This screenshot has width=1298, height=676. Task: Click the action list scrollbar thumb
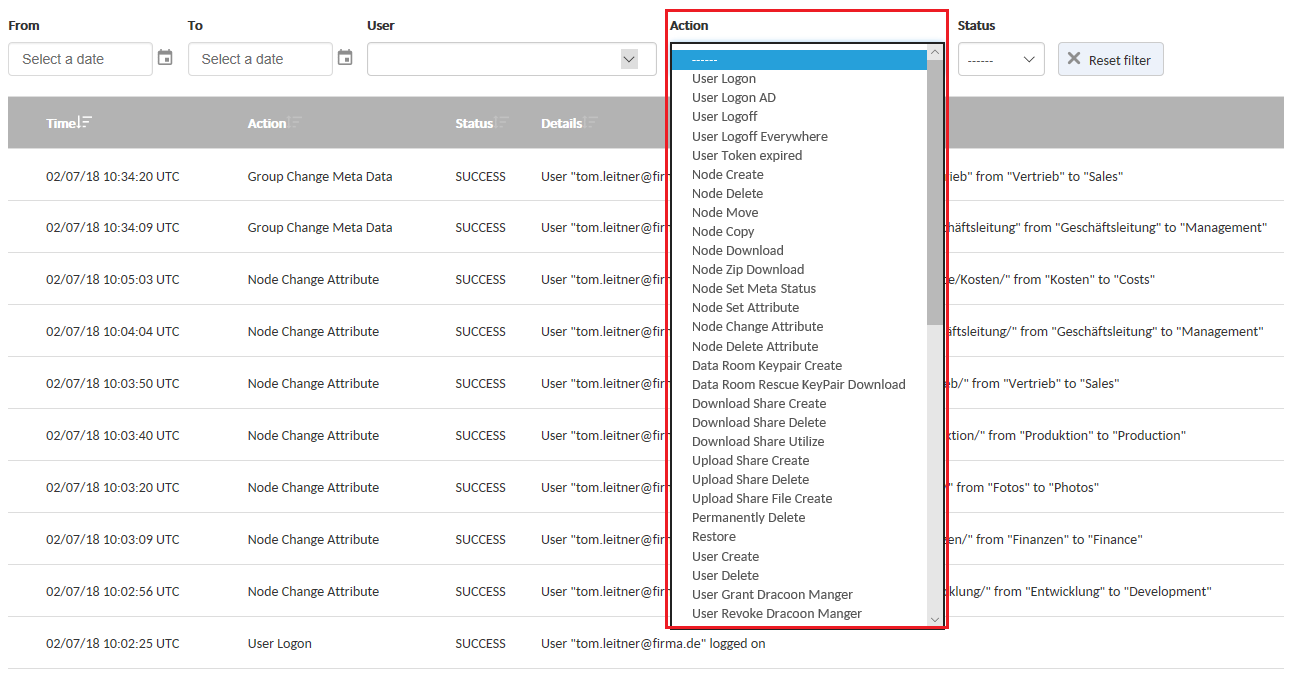(935, 191)
